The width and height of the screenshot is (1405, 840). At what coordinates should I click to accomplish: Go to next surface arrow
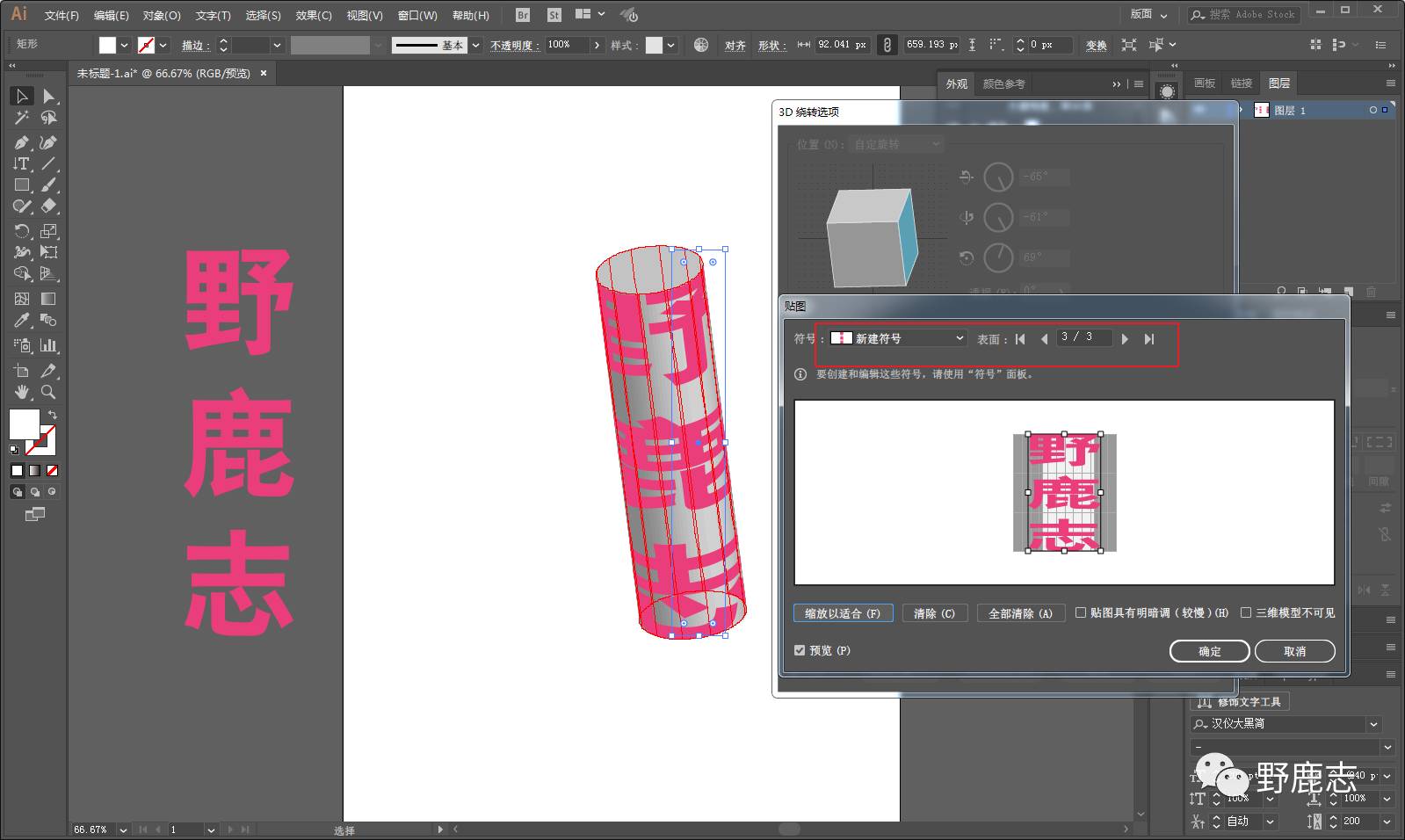pos(1125,339)
